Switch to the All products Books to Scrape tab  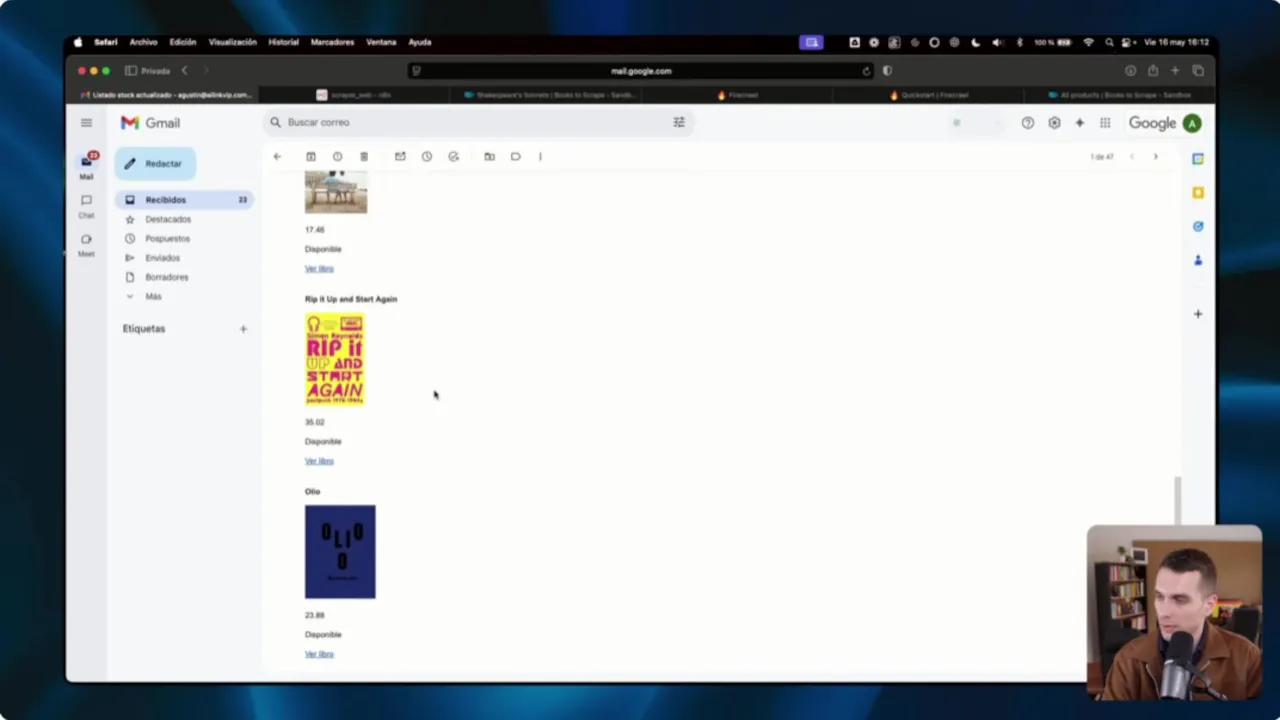click(1120, 95)
